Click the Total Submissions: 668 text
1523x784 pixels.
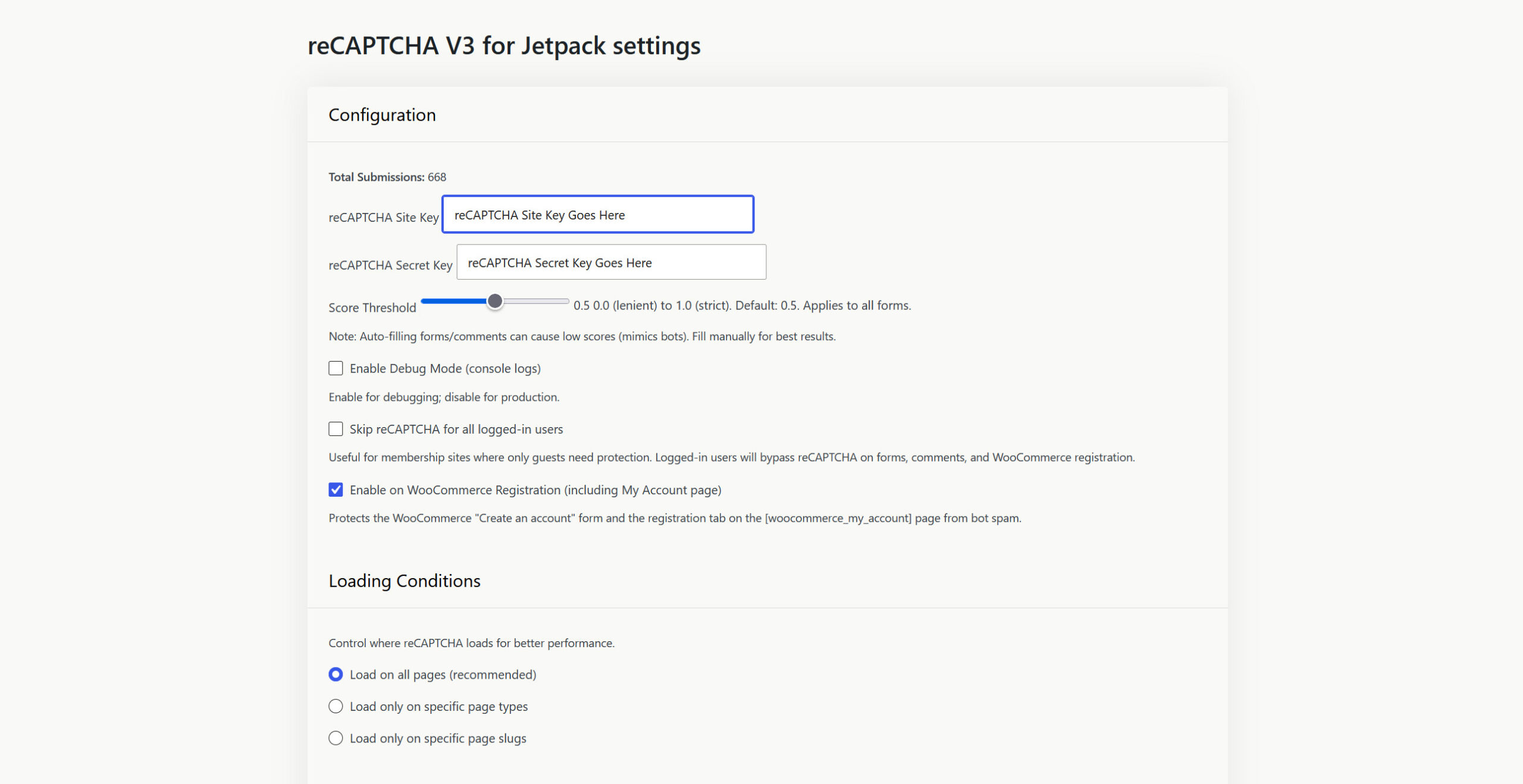tap(387, 177)
